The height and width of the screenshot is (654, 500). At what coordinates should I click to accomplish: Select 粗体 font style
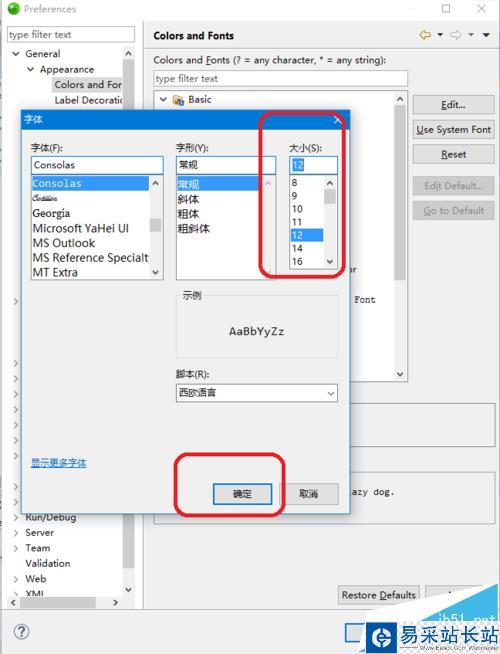coord(188,214)
